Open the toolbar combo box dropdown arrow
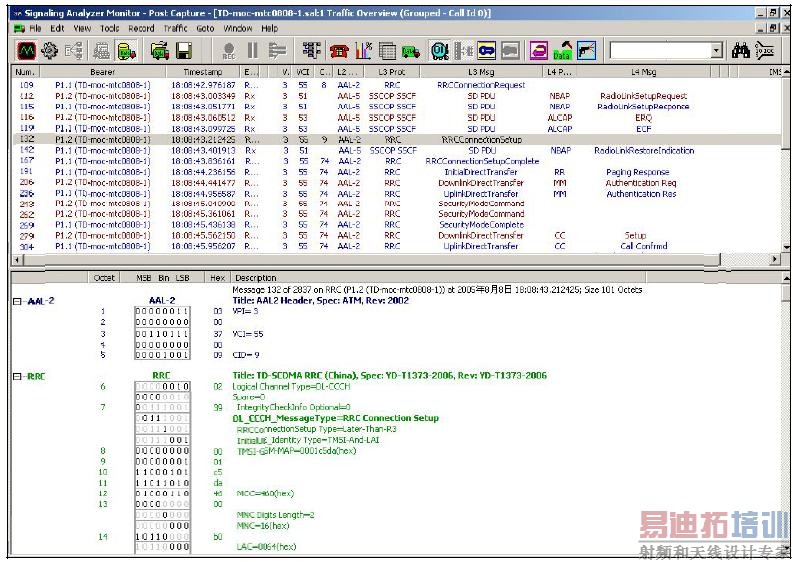The width and height of the screenshot is (793, 562). pos(716,51)
